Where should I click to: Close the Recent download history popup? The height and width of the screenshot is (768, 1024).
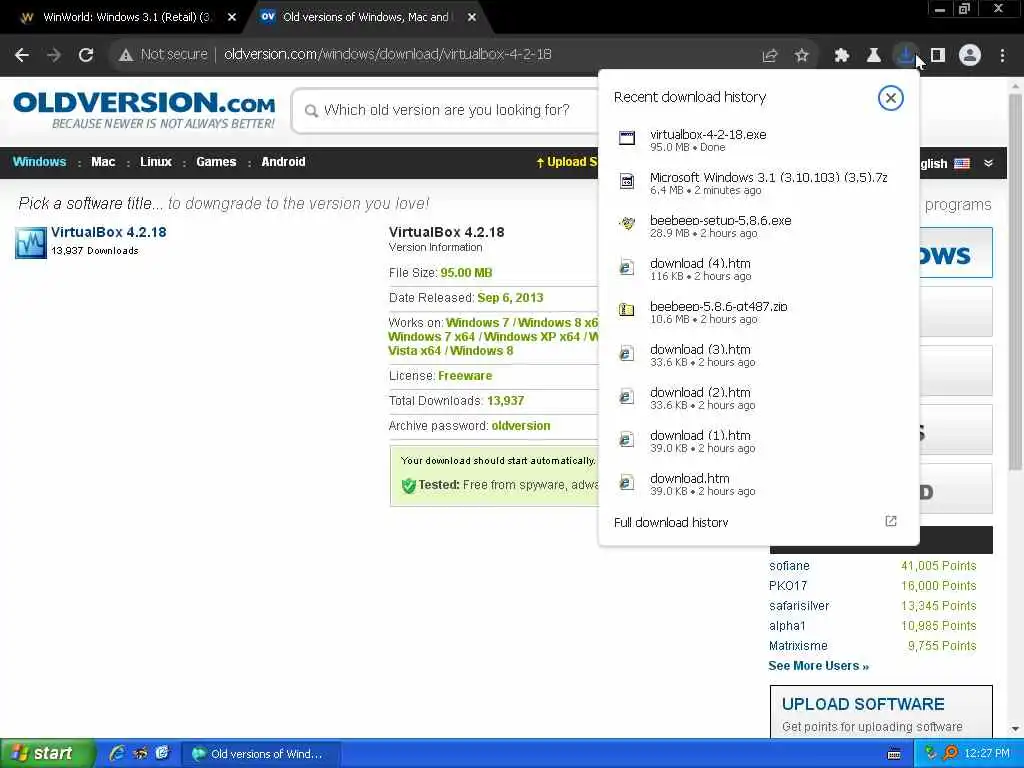(890, 98)
